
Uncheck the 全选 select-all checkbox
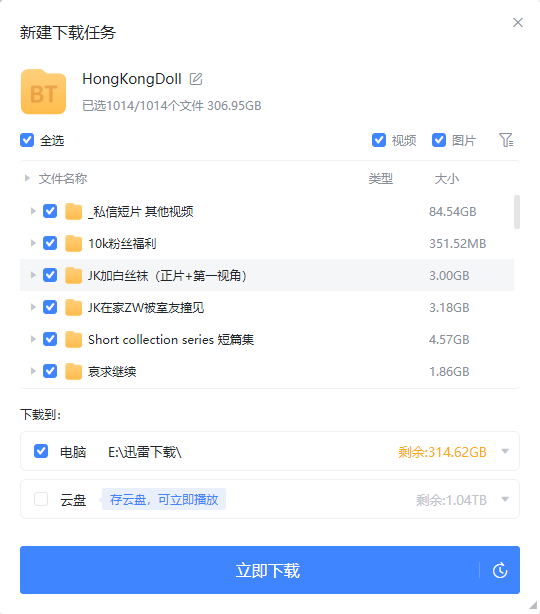click(x=27, y=140)
